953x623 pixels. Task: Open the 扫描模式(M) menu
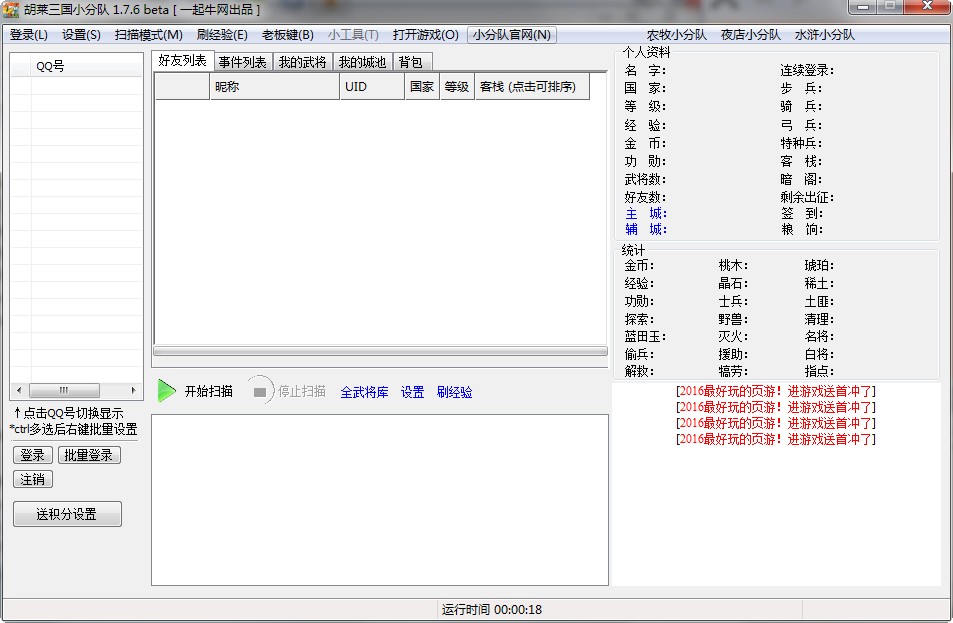click(x=148, y=33)
